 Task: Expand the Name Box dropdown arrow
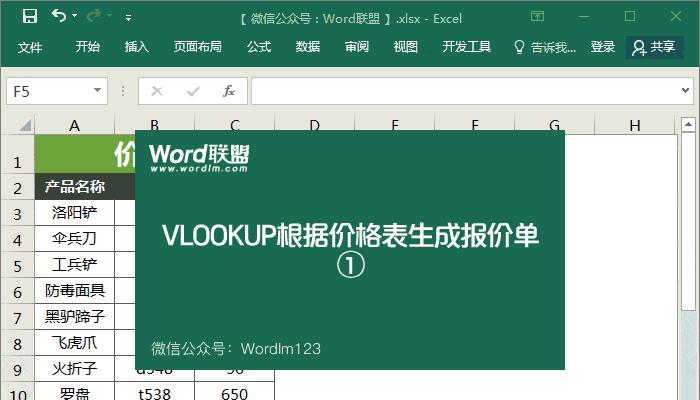tap(97, 91)
